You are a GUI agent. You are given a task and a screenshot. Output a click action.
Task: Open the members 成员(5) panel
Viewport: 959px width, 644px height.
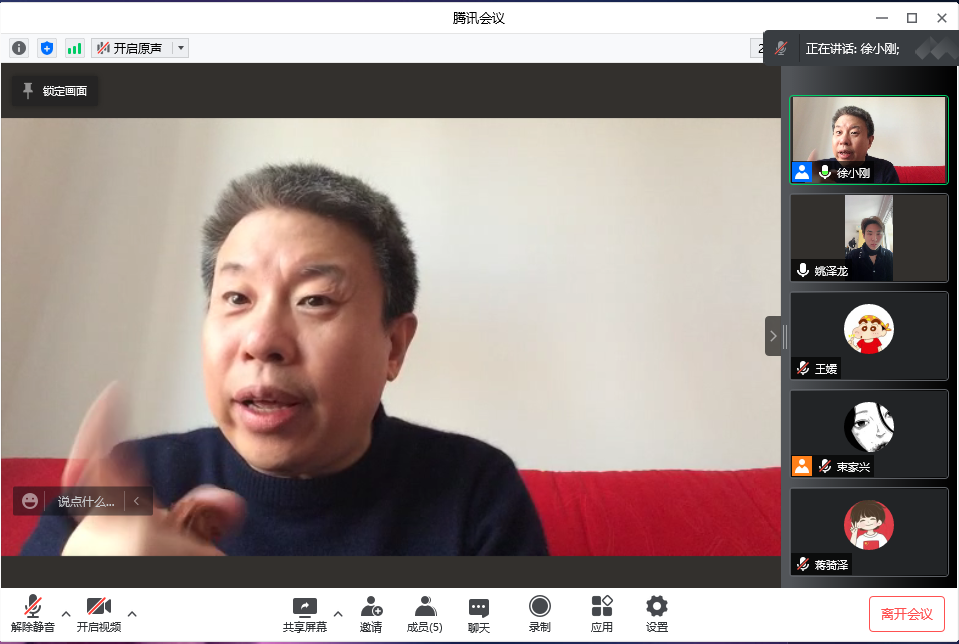tap(425, 612)
